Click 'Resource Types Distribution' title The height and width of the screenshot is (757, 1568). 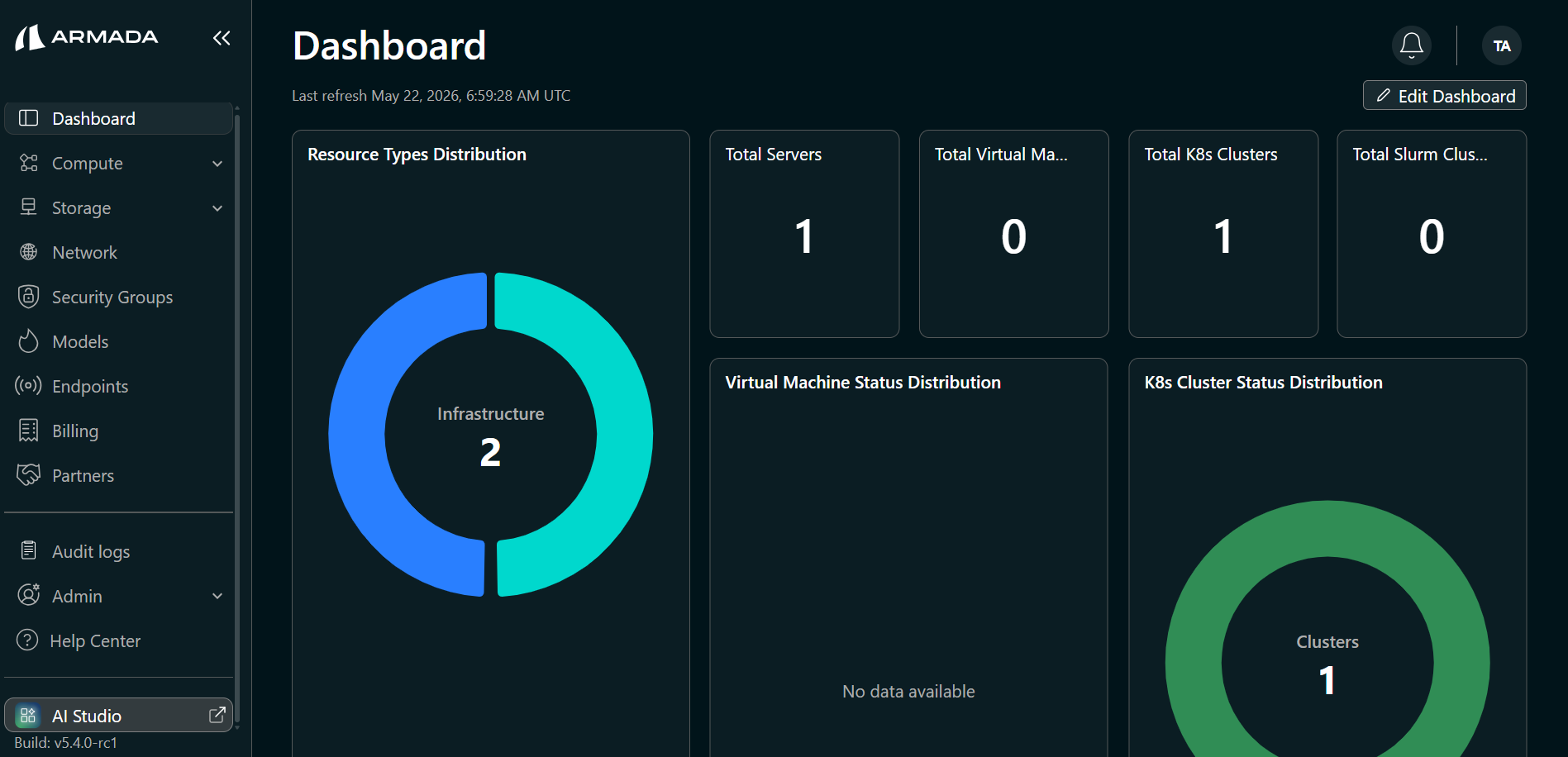[x=417, y=155]
